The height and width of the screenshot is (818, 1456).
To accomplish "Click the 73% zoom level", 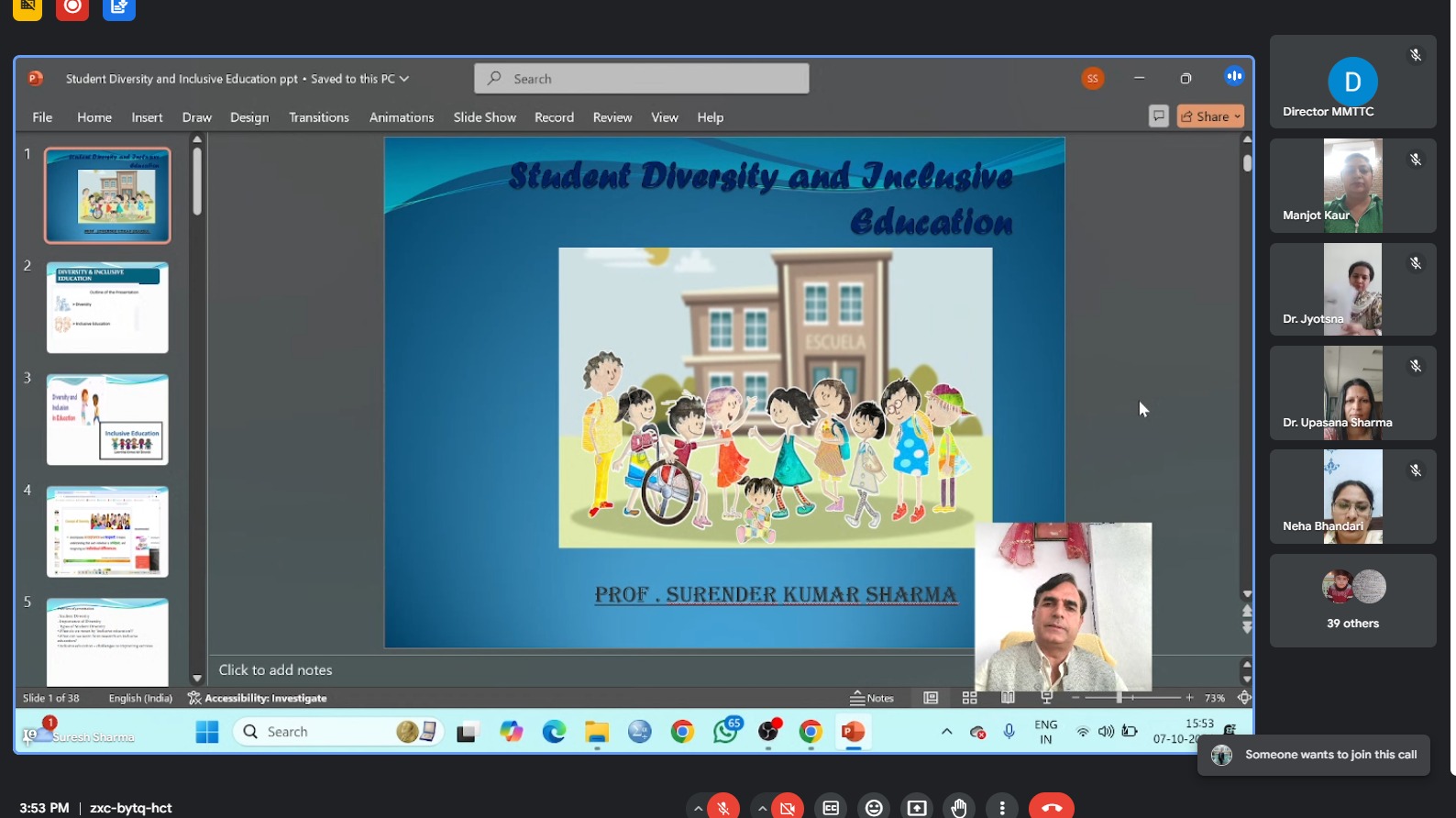I will pyautogui.click(x=1215, y=698).
